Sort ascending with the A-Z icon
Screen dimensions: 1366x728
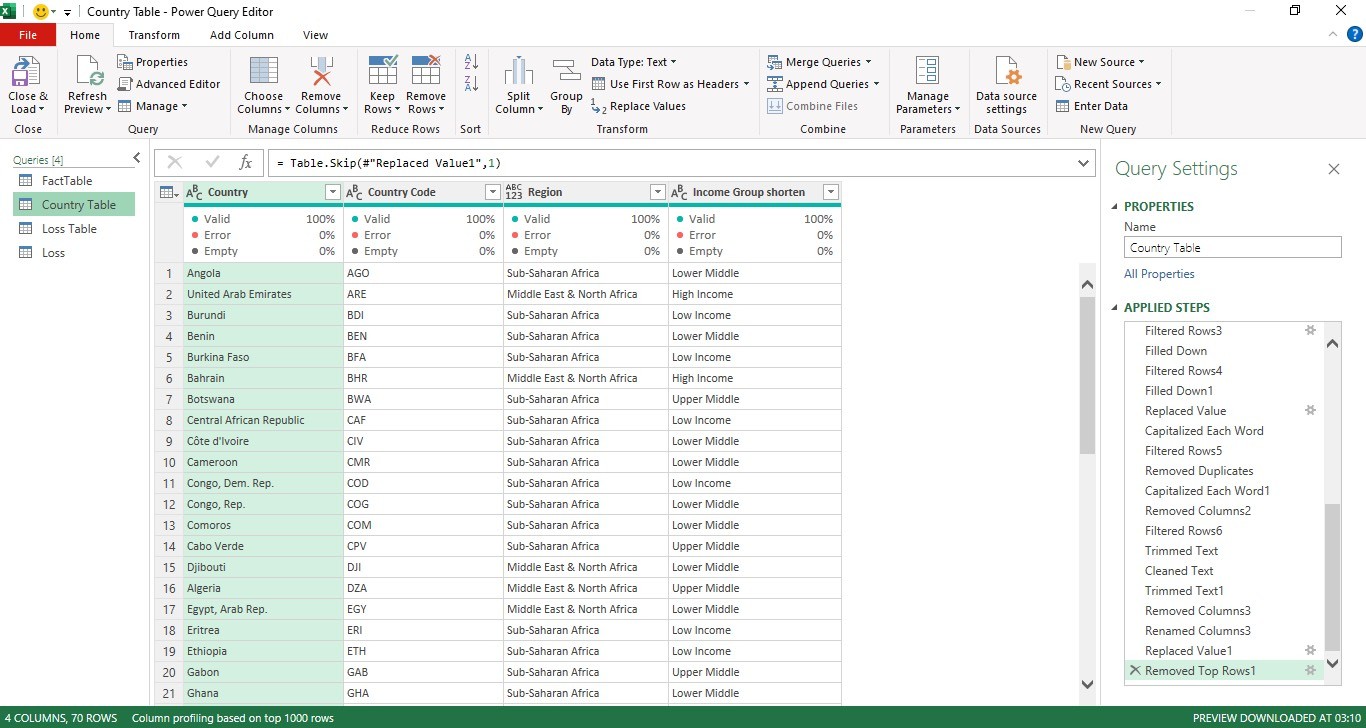coord(472,62)
